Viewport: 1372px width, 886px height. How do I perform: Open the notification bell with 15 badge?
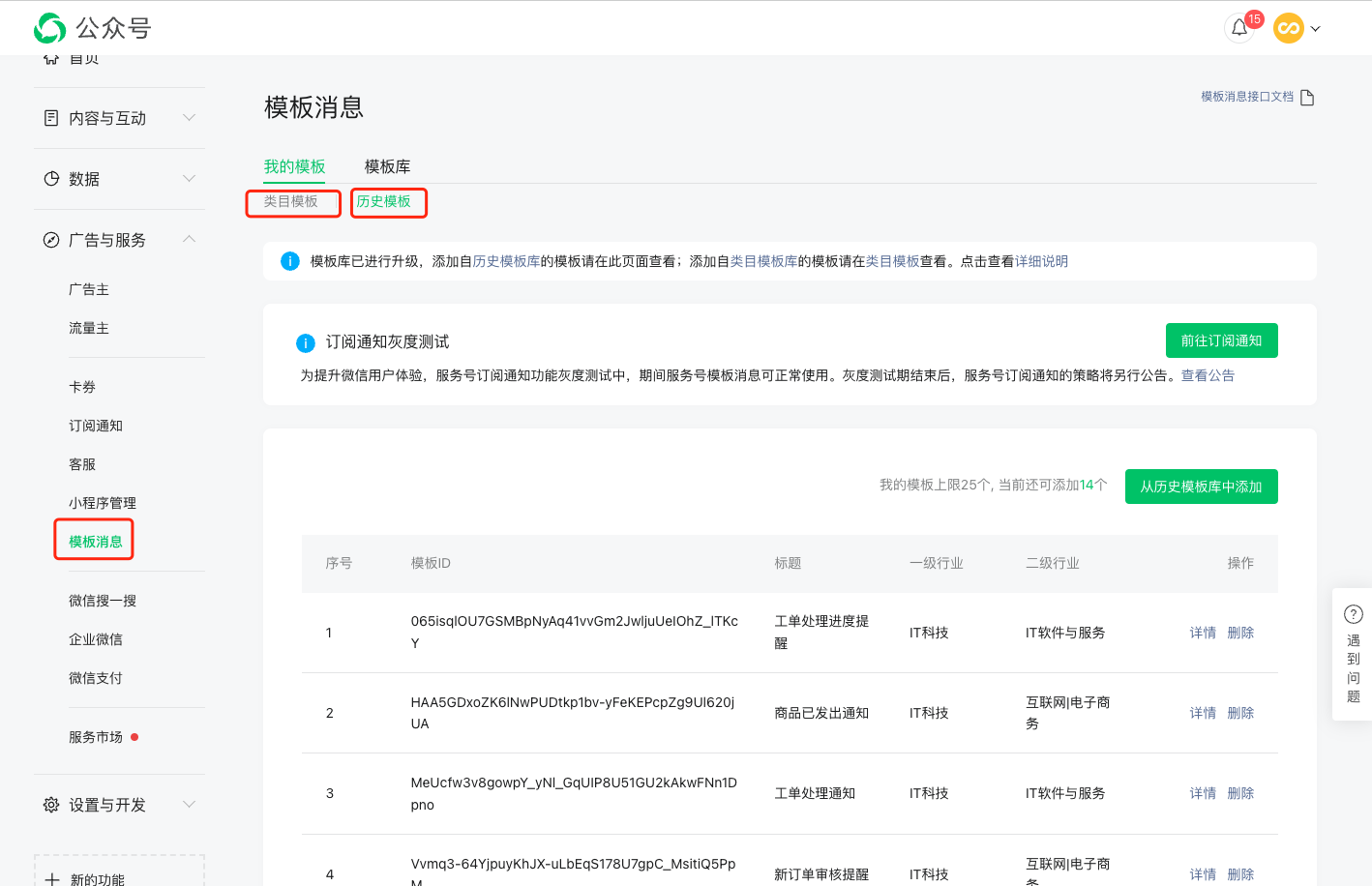[1239, 28]
